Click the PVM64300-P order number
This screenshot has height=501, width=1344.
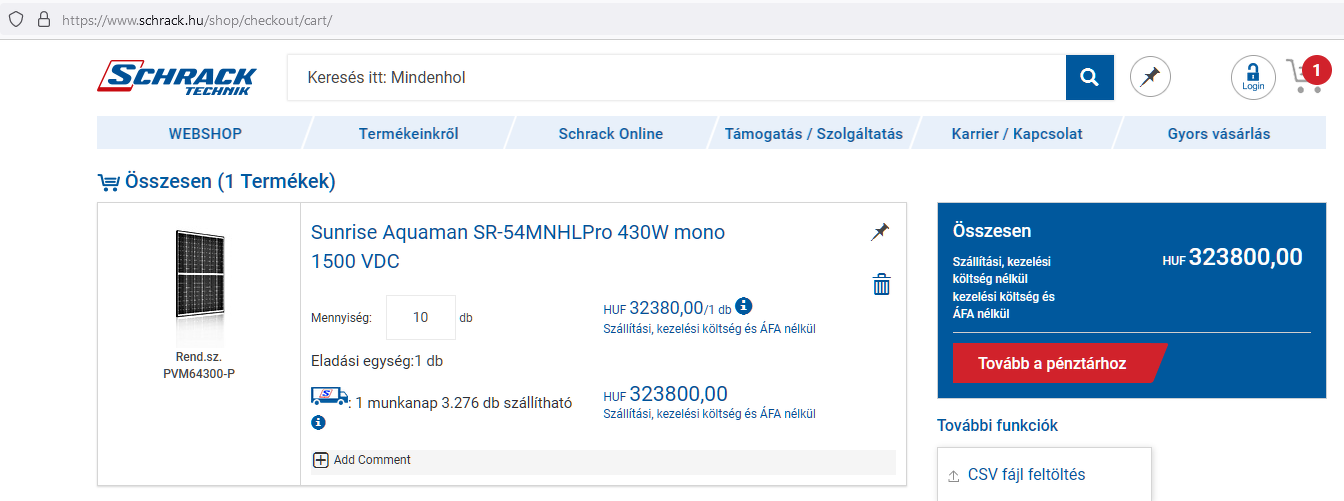point(199,374)
